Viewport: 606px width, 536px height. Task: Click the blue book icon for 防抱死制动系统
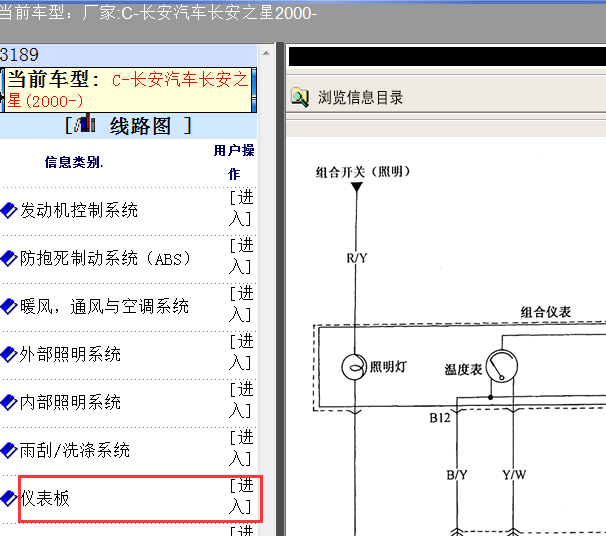(x=9, y=258)
